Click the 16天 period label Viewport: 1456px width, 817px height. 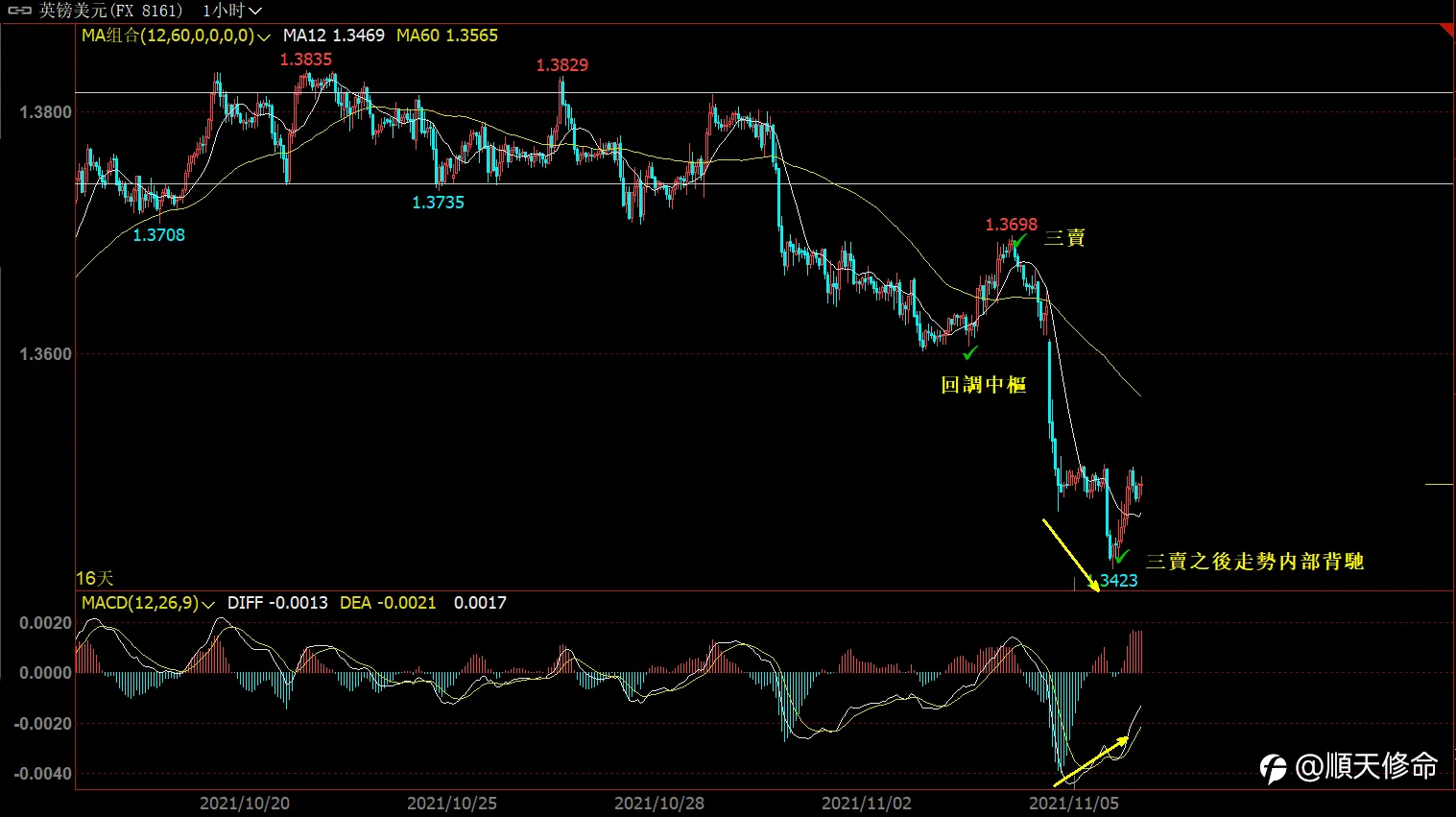click(x=95, y=578)
